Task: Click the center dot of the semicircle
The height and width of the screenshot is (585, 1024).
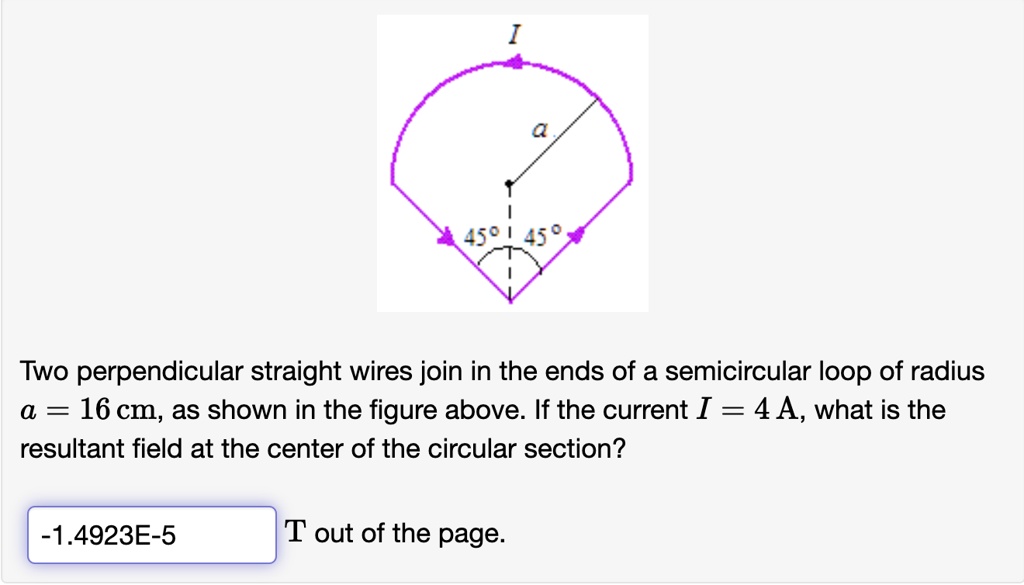Action: 510,185
